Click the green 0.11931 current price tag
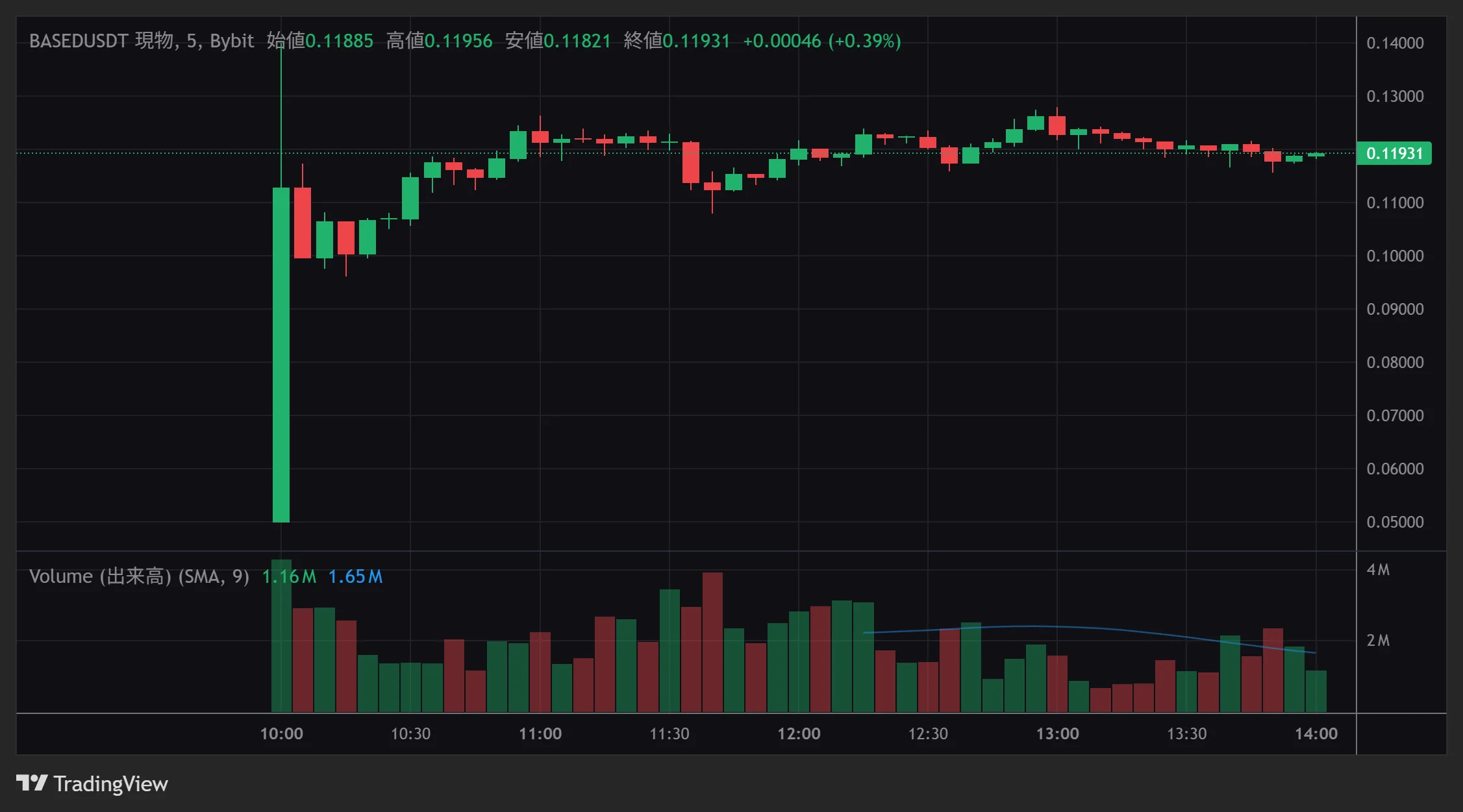Image resolution: width=1463 pixels, height=812 pixels. coord(1394,154)
